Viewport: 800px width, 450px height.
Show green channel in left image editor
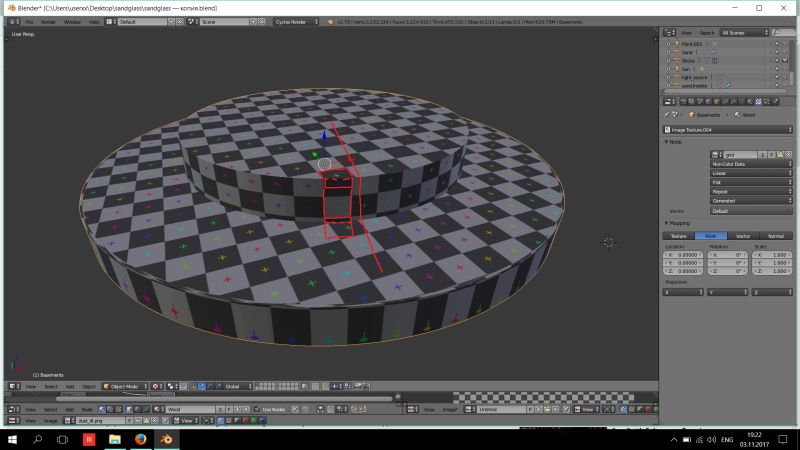pos(254,420)
